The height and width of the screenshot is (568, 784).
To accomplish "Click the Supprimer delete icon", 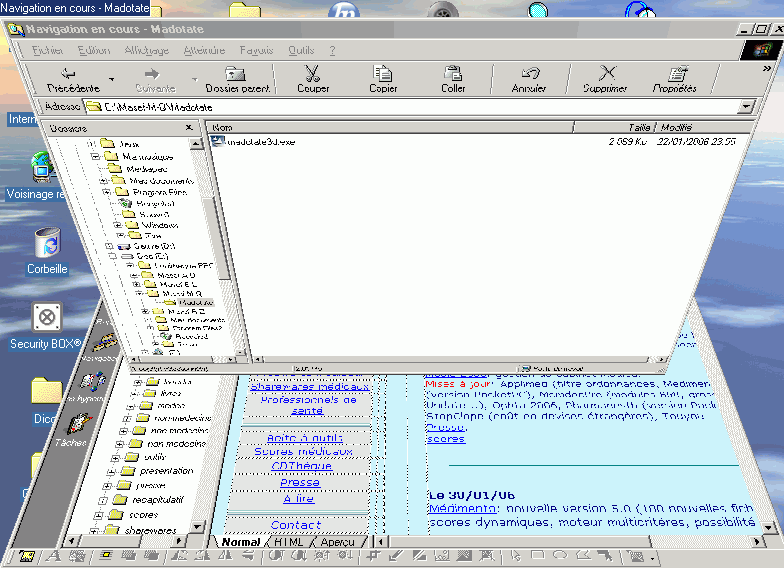I will (x=607, y=73).
